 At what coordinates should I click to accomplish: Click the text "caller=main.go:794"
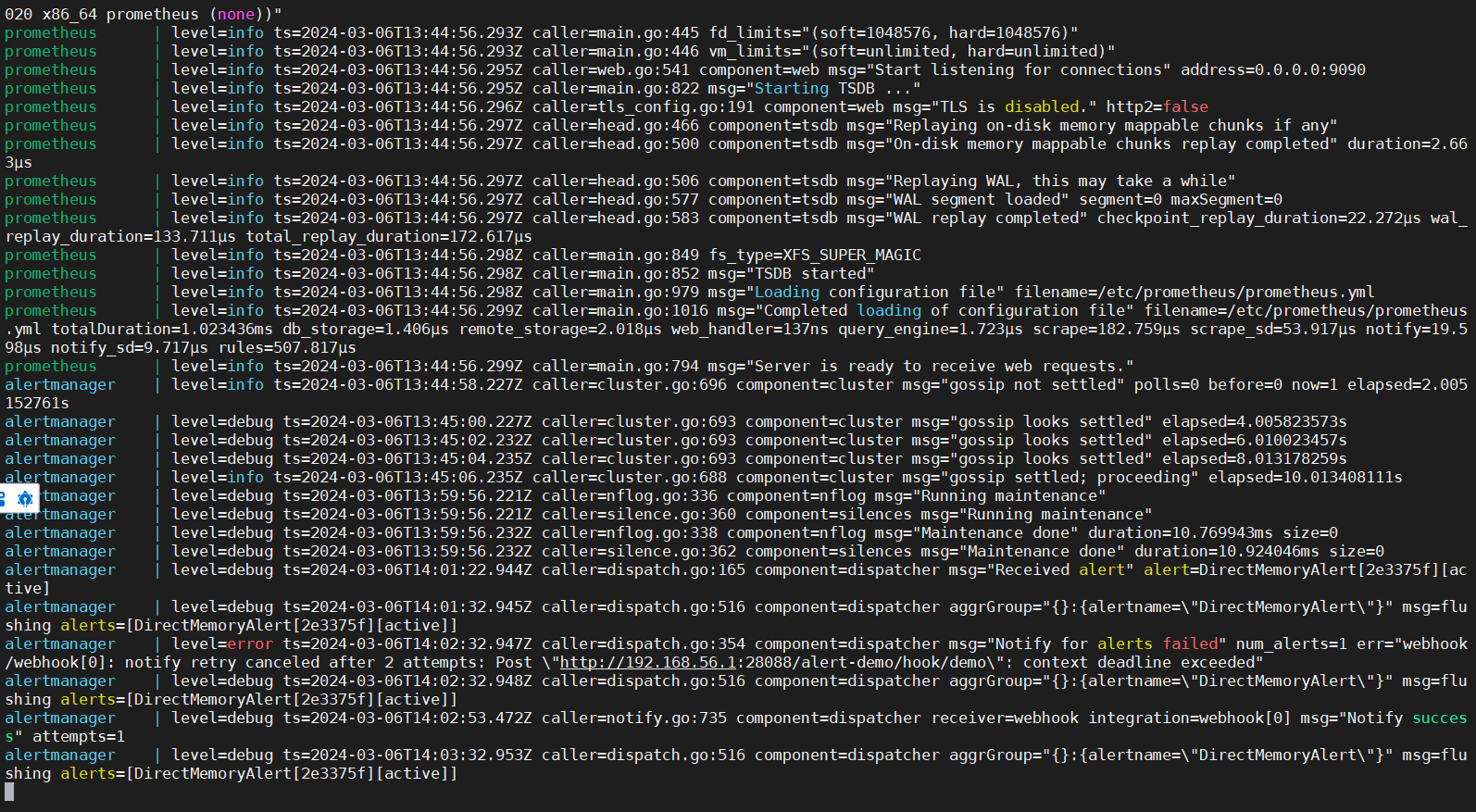(x=616, y=366)
